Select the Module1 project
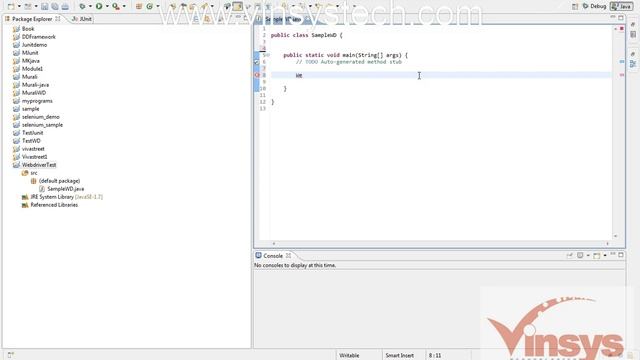640x360 pixels. (32, 69)
